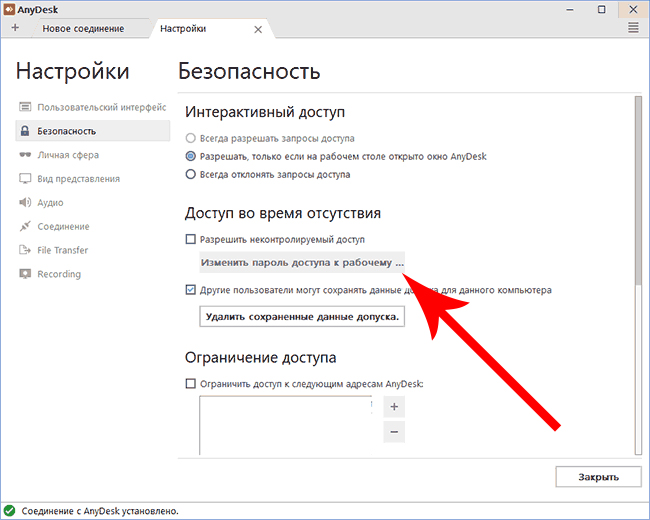The height and width of the screenshot is (520, 650).
Task: Click the File Transfer icon
Action: 25,250
